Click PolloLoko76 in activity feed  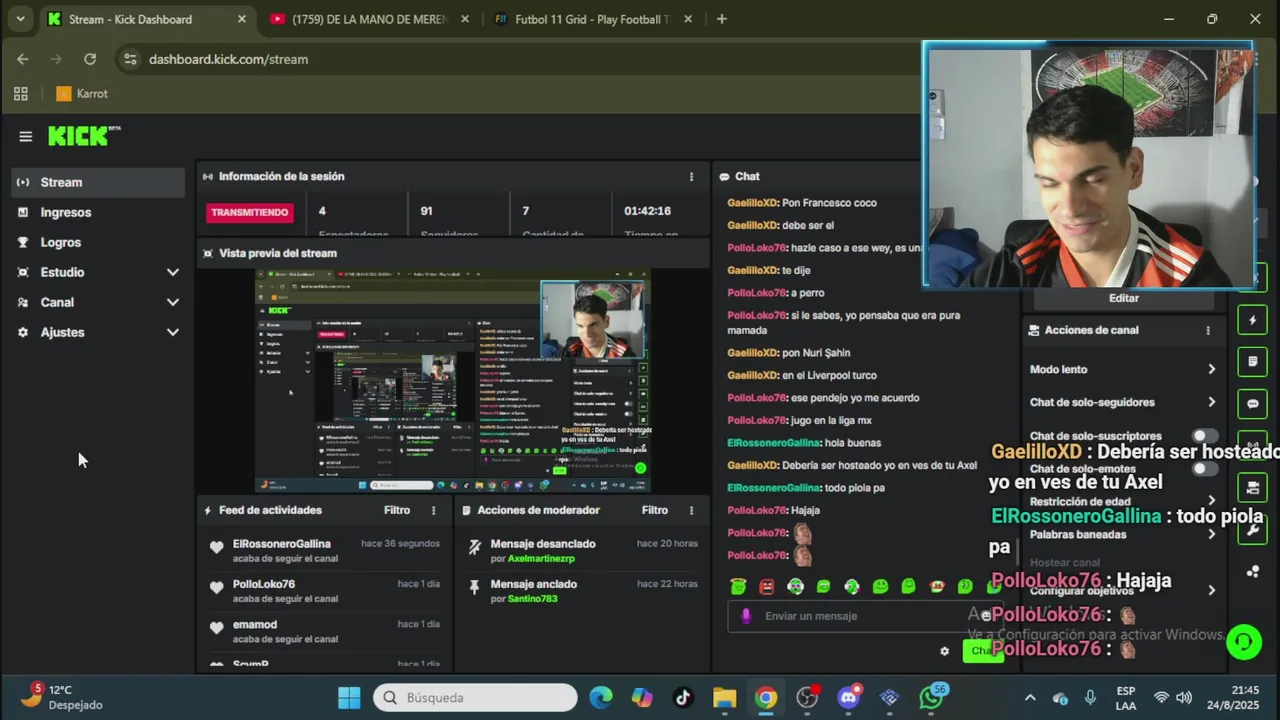[264, 584]
